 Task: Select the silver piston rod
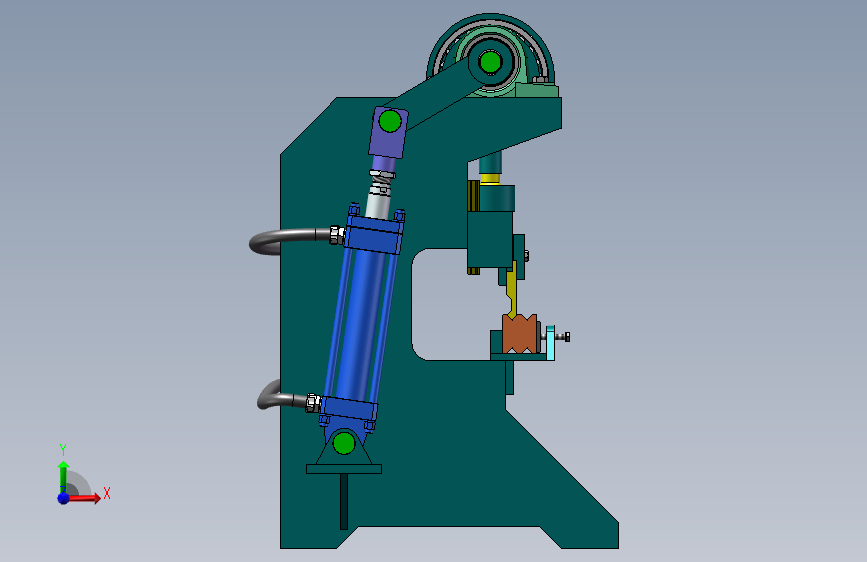tap(378, 202)
